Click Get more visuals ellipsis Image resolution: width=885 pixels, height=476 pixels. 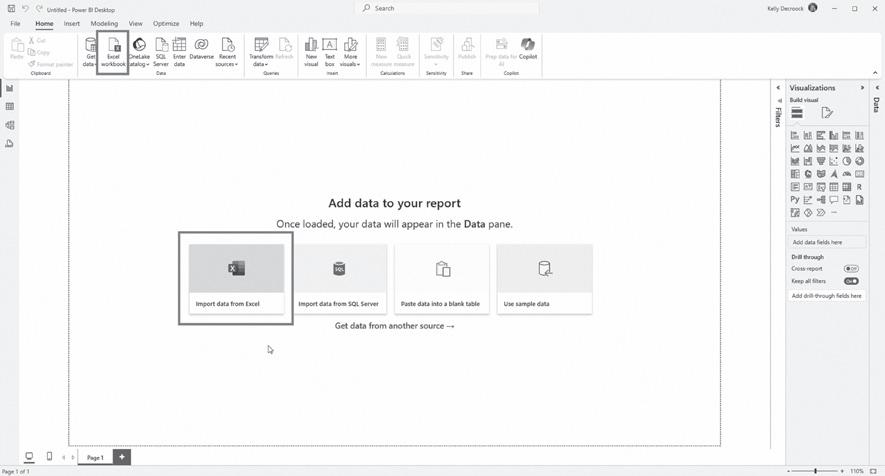[x=834, y=213]
